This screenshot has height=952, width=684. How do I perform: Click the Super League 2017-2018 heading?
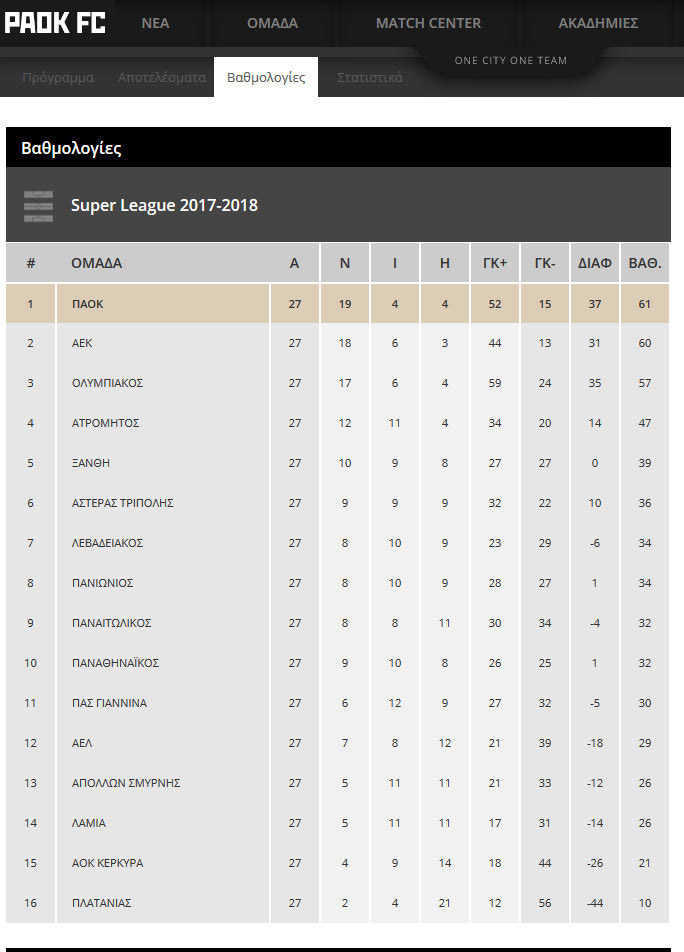164,205
